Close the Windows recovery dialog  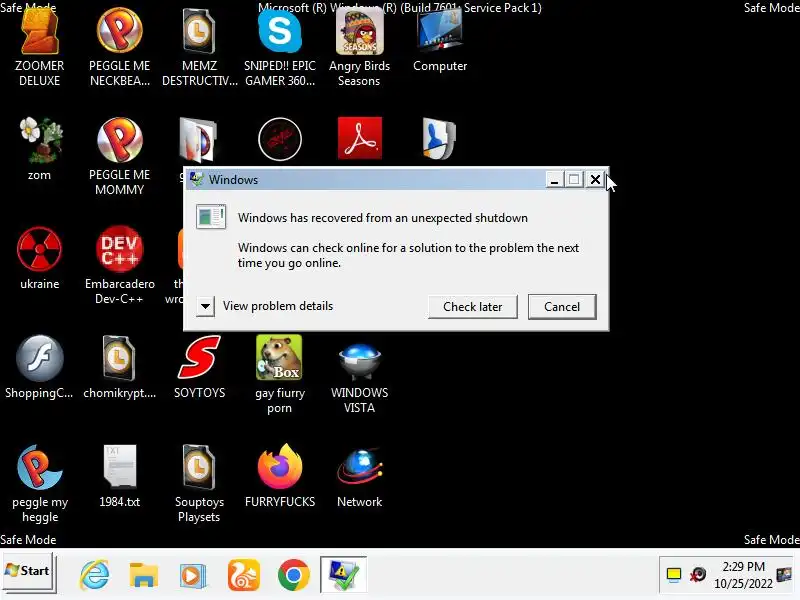pyautogui.click(x=595, y=180)
